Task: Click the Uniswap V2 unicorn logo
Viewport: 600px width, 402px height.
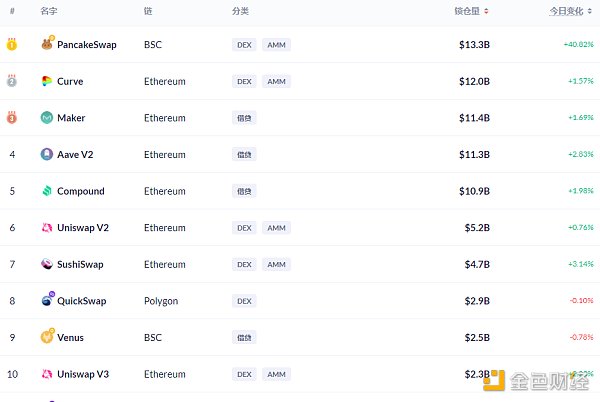Action: (x=47, y=228)
